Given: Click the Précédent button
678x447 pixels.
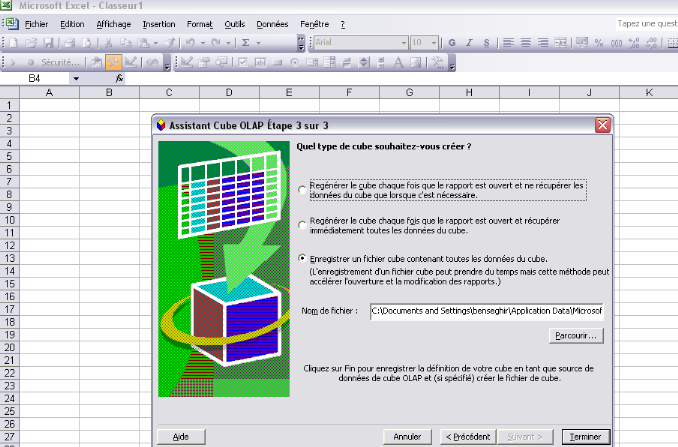Looking at the screenshot, I should coord(468,437).
